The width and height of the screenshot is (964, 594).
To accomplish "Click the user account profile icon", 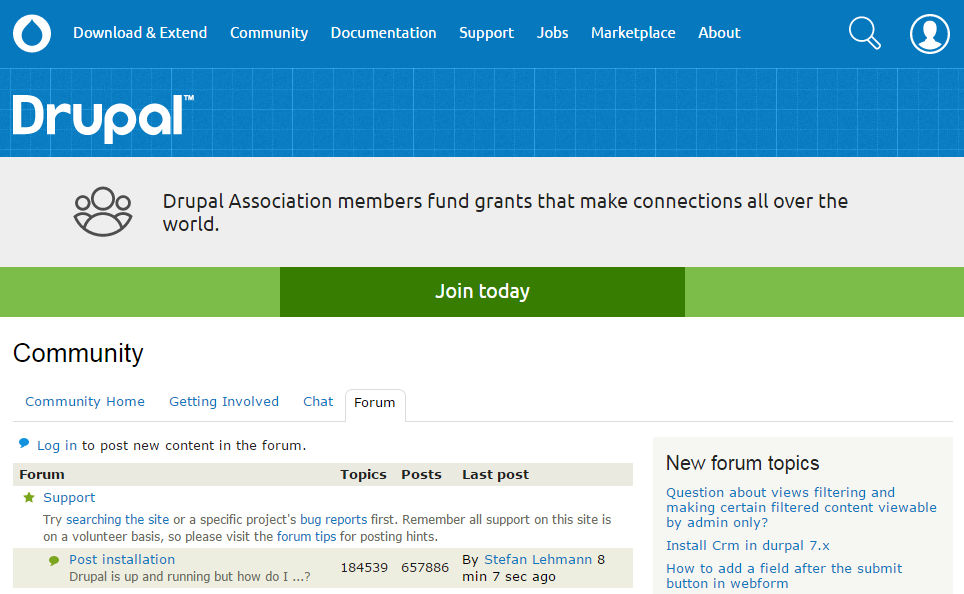I will pyautogui.click(x=929, y=33).
